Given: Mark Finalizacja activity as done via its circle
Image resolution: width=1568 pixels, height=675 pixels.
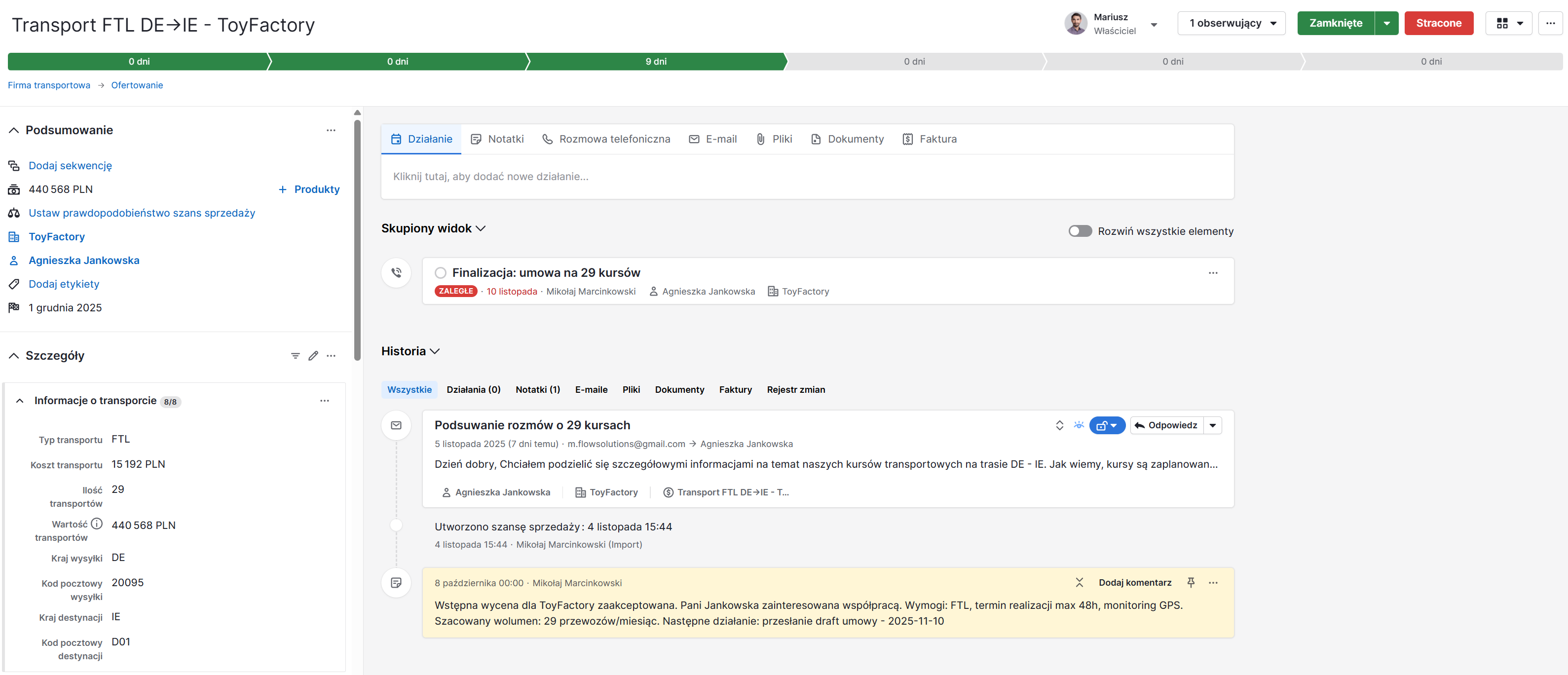Looking at the screenshot, I should pyautogui.click(x=440, y=273).
